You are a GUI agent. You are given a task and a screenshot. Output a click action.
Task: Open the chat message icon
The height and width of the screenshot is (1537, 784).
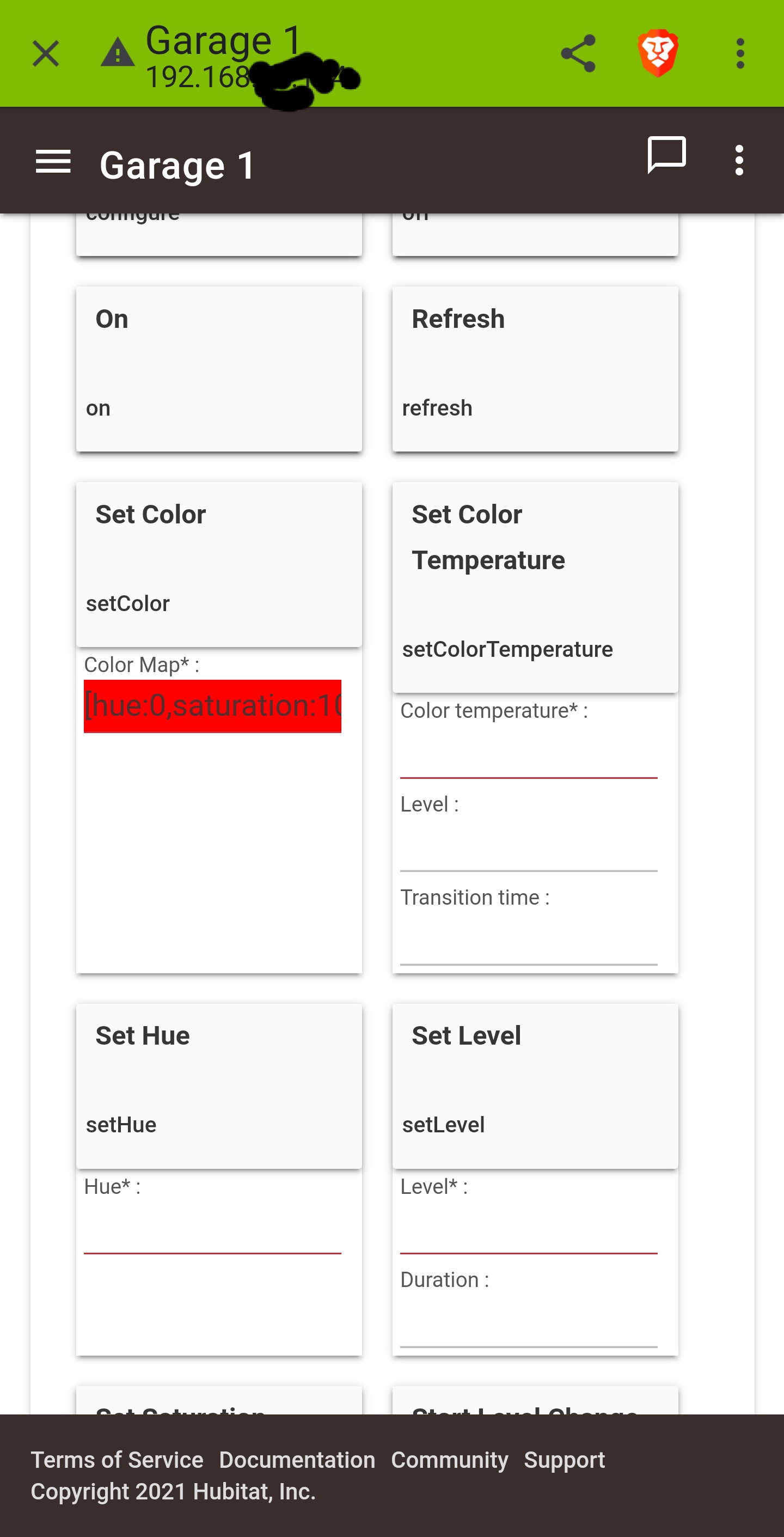pos(666,155)
